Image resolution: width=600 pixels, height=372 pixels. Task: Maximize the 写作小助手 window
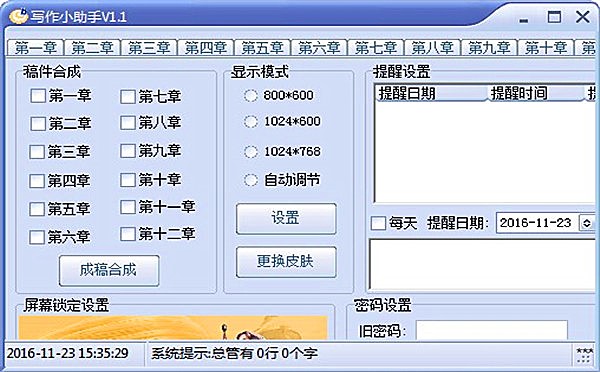(554, 17)
